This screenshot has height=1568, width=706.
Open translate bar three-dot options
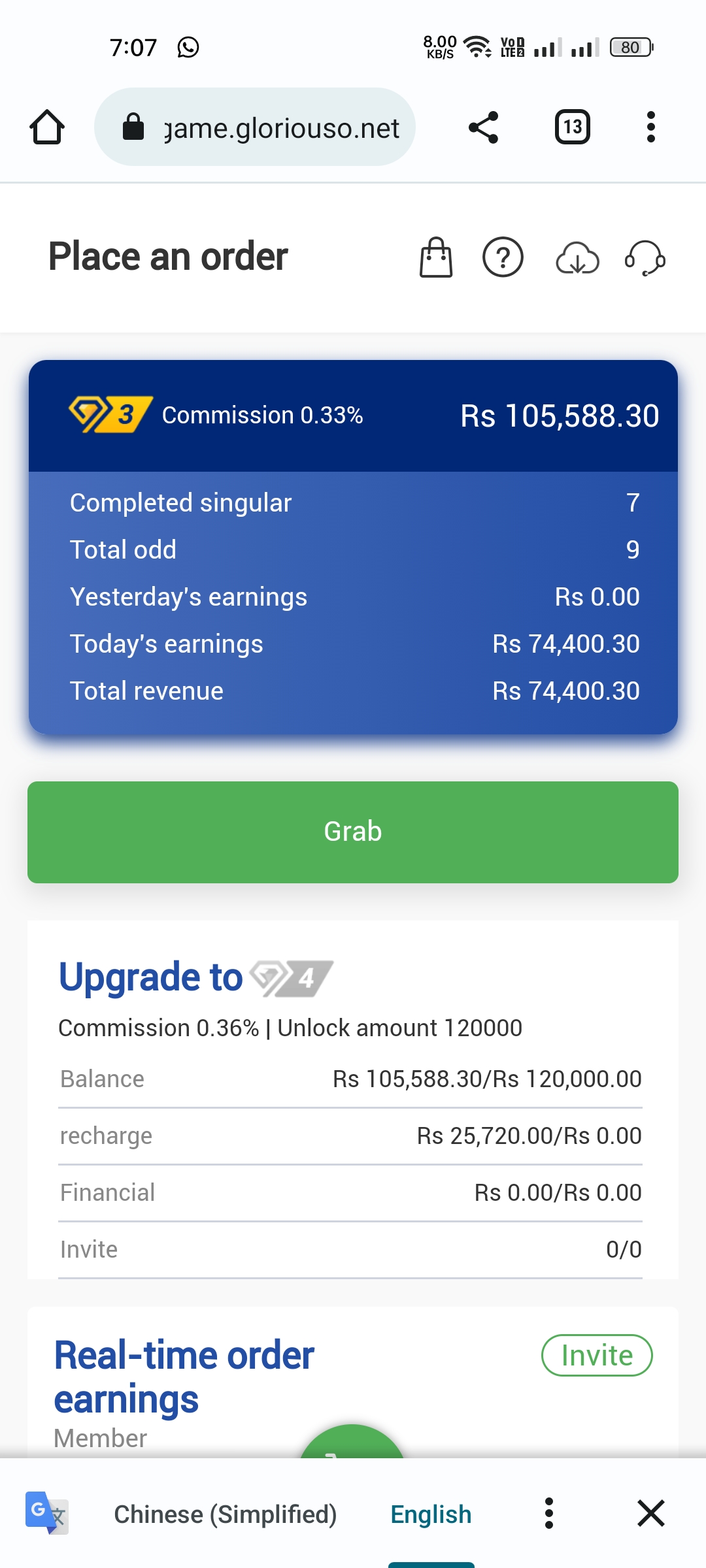tap(549, 1513)
